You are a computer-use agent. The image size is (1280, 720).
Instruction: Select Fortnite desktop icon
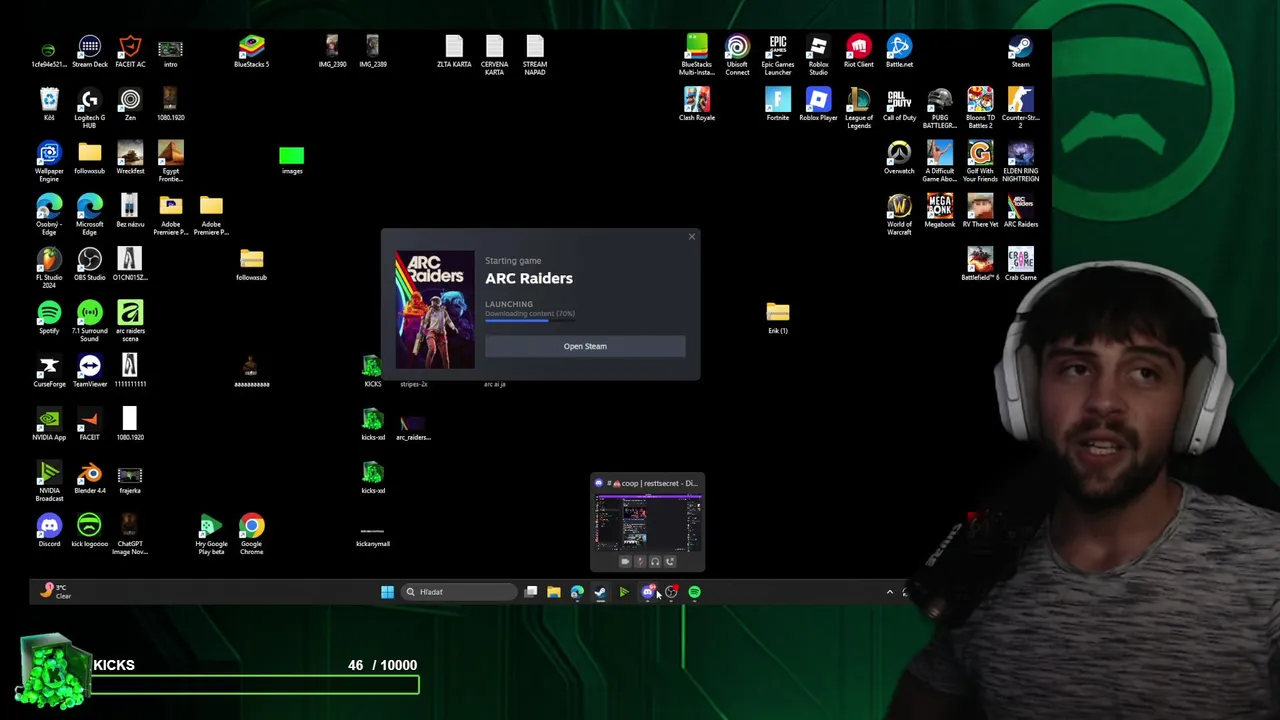(x=778, y=105)
